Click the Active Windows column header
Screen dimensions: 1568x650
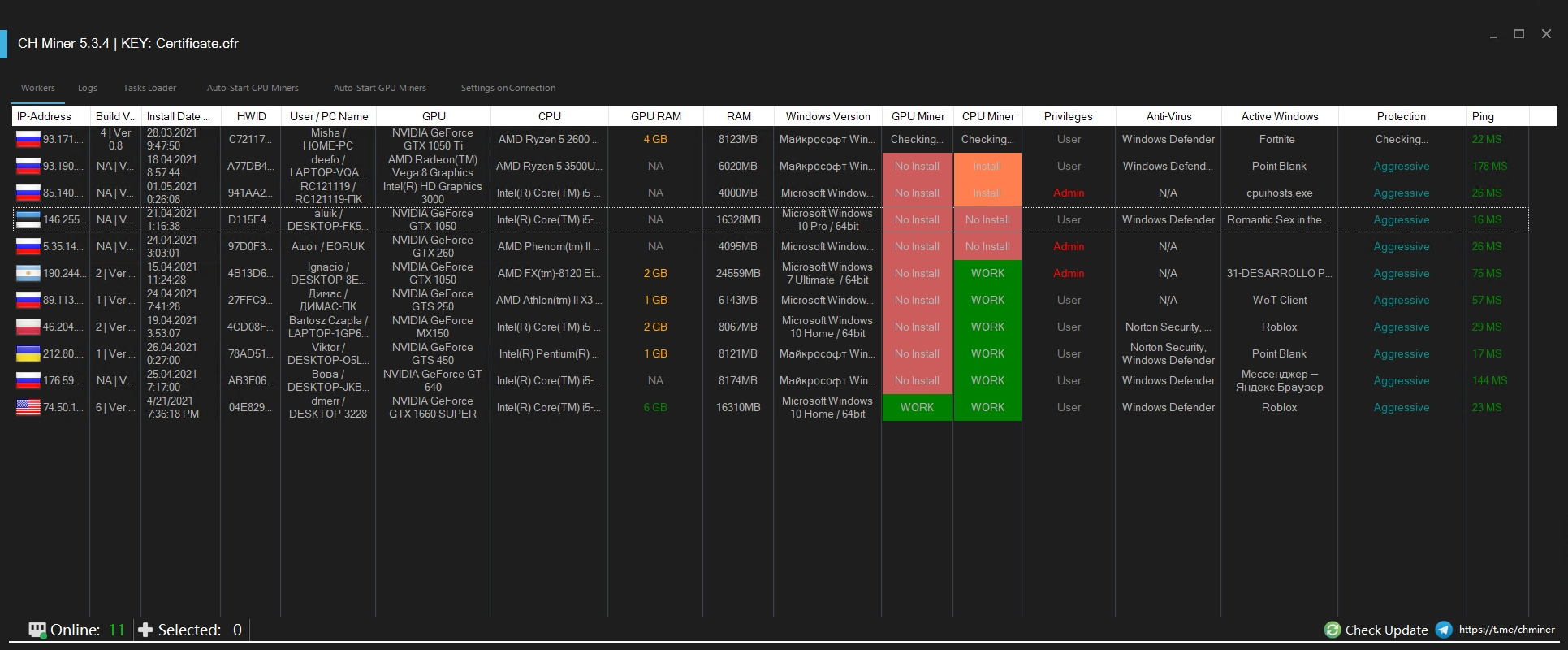(1280, 116)
